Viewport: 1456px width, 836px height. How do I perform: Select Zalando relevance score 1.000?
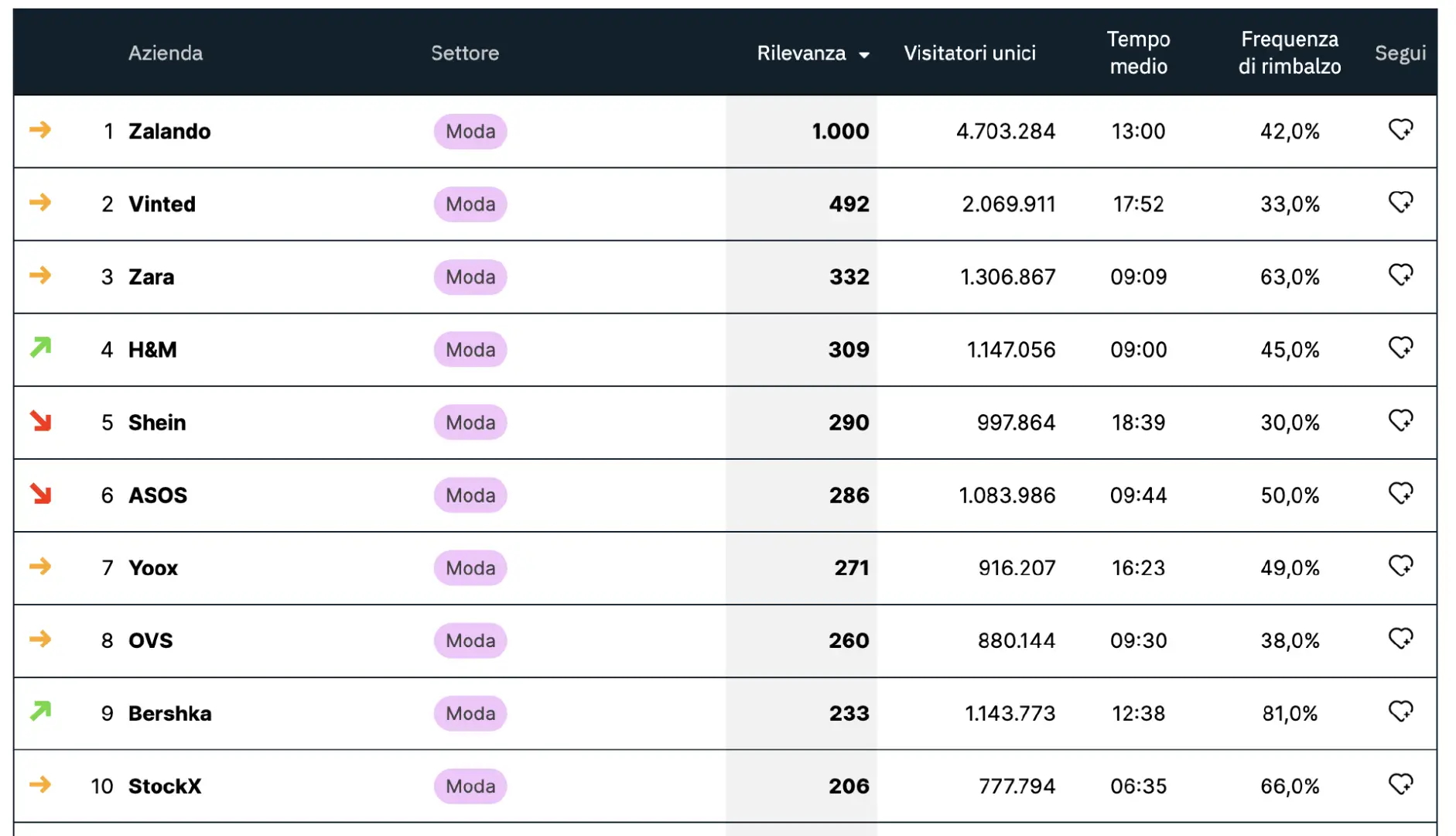click(x=840, y=131)
